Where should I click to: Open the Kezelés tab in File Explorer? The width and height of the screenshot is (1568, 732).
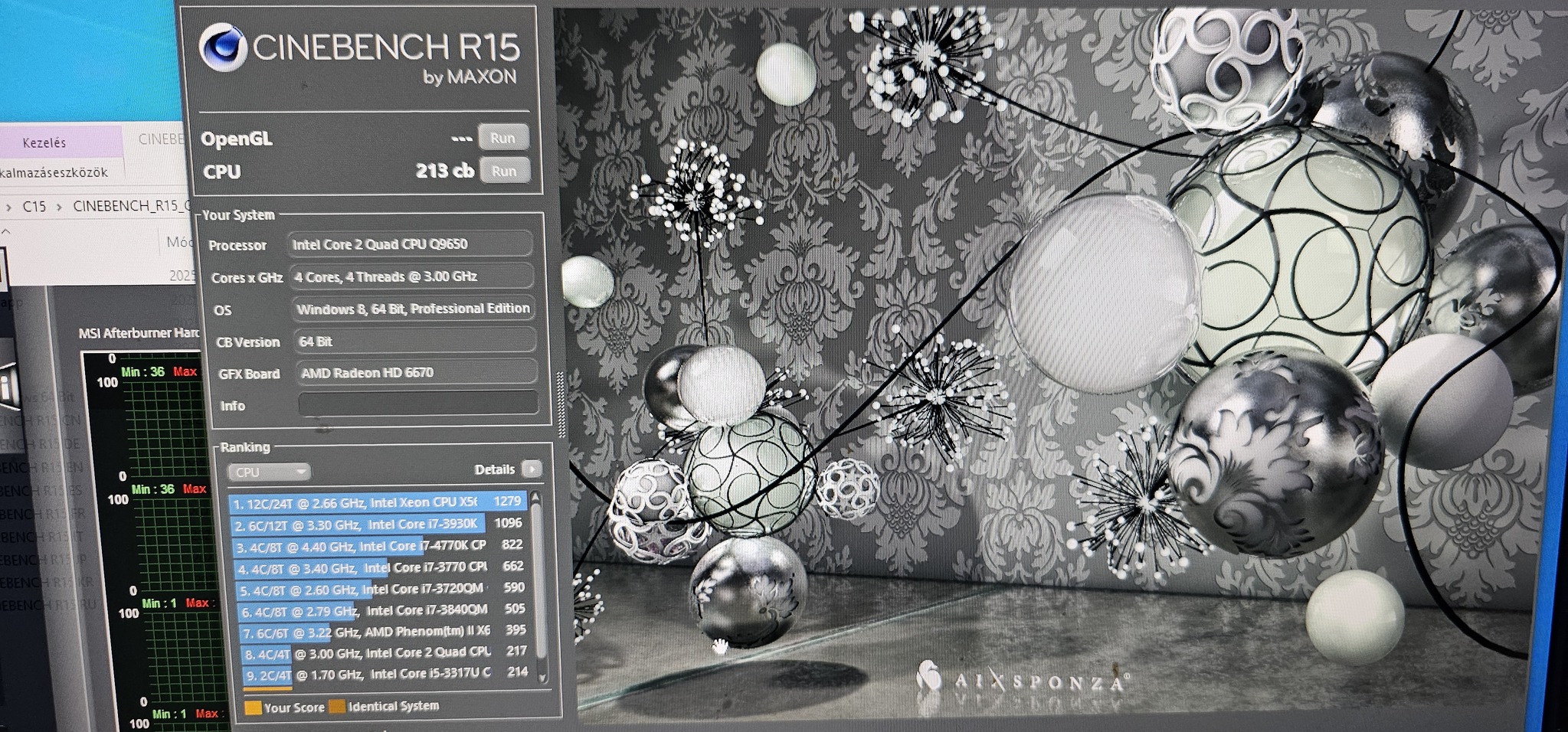click(44, 142)
